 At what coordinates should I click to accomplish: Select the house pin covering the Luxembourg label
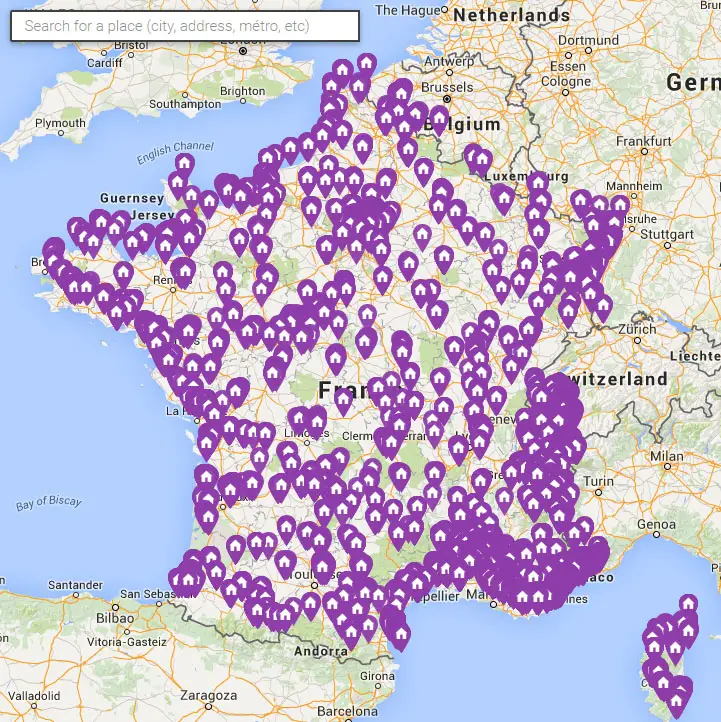pos(538,184)
